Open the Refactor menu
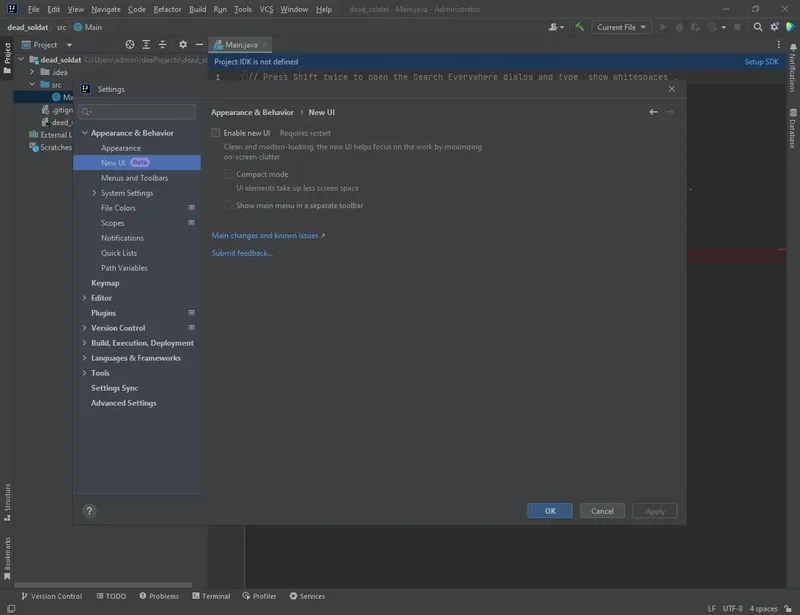This screenshot has height=615, width=800. (167, 9)
